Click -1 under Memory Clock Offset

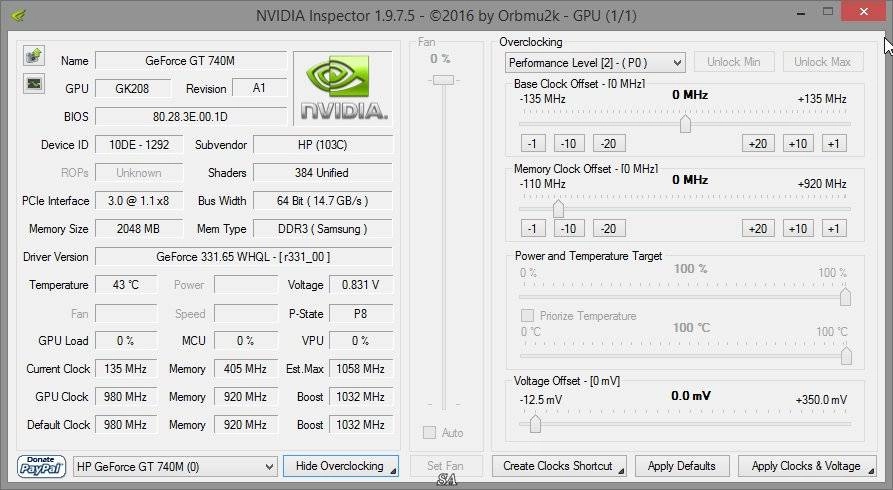tap(533, 228)
